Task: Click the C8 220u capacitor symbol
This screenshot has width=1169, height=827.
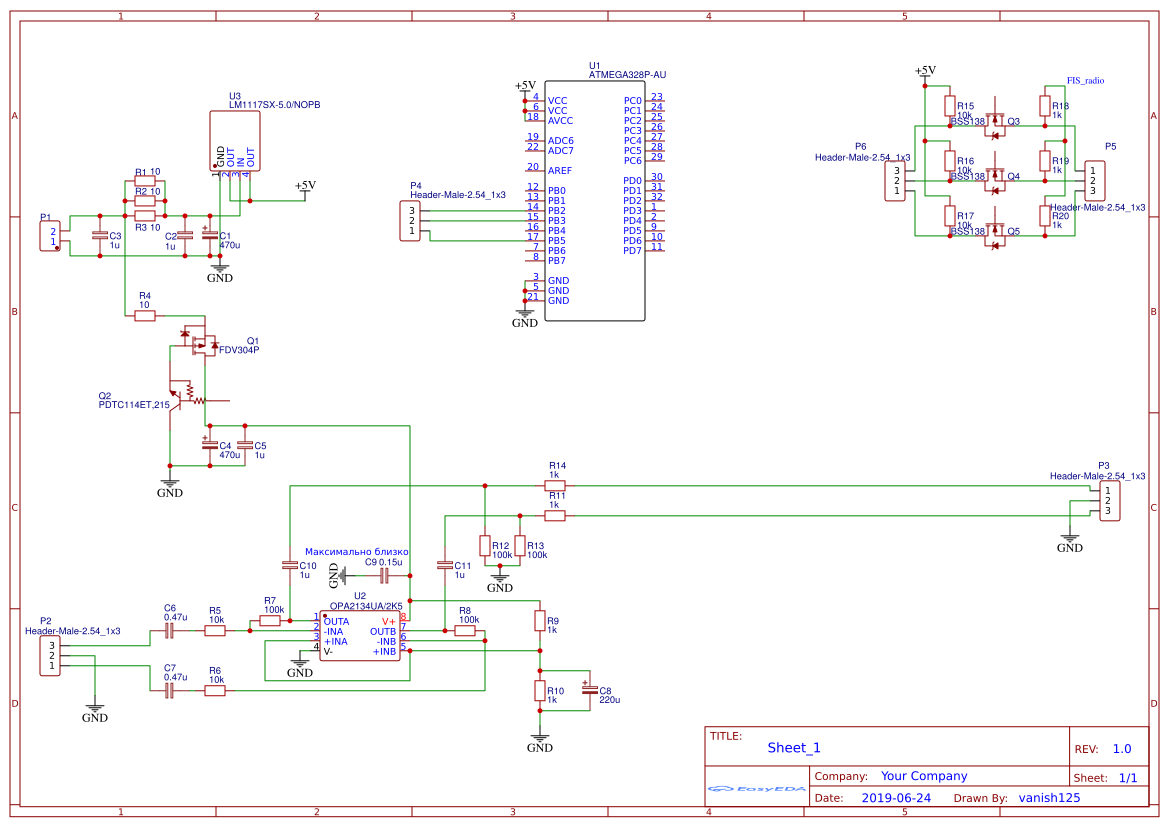Action: (x=589, y=690)
